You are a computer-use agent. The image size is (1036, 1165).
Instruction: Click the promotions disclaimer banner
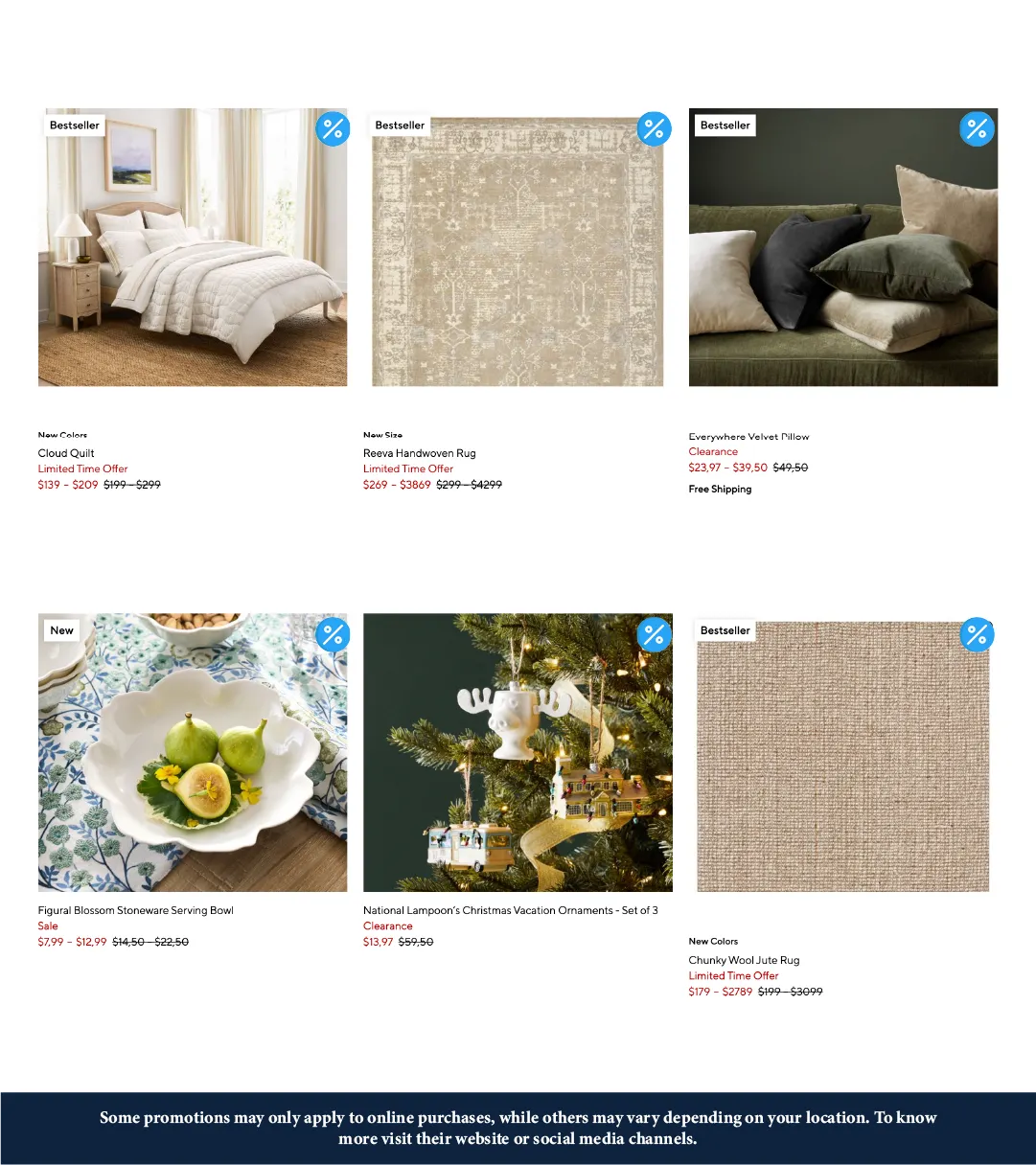pyautogui.click(x=518, y=1129)
